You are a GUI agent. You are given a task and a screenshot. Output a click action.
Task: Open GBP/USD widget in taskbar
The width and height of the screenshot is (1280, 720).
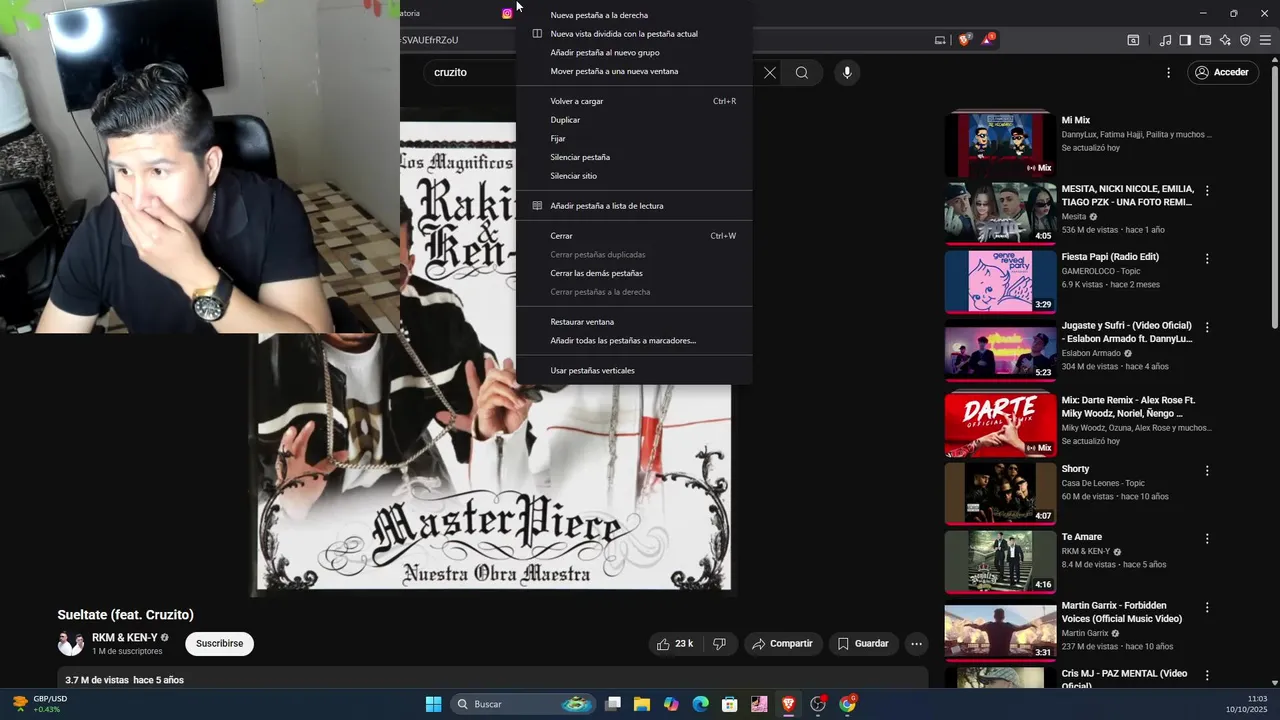coord(40,704)
